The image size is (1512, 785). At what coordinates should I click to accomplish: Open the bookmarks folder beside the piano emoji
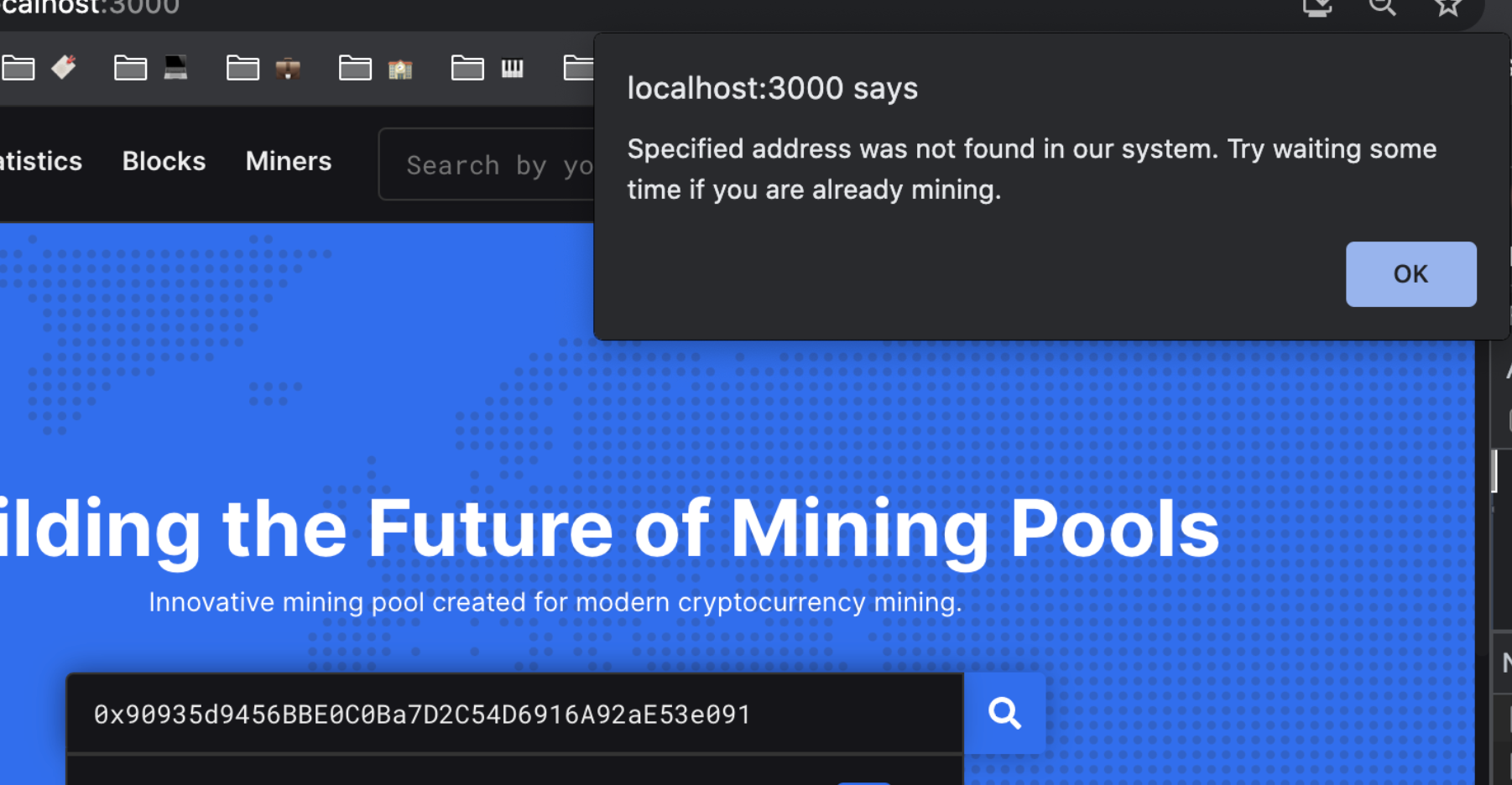point(468,67)
